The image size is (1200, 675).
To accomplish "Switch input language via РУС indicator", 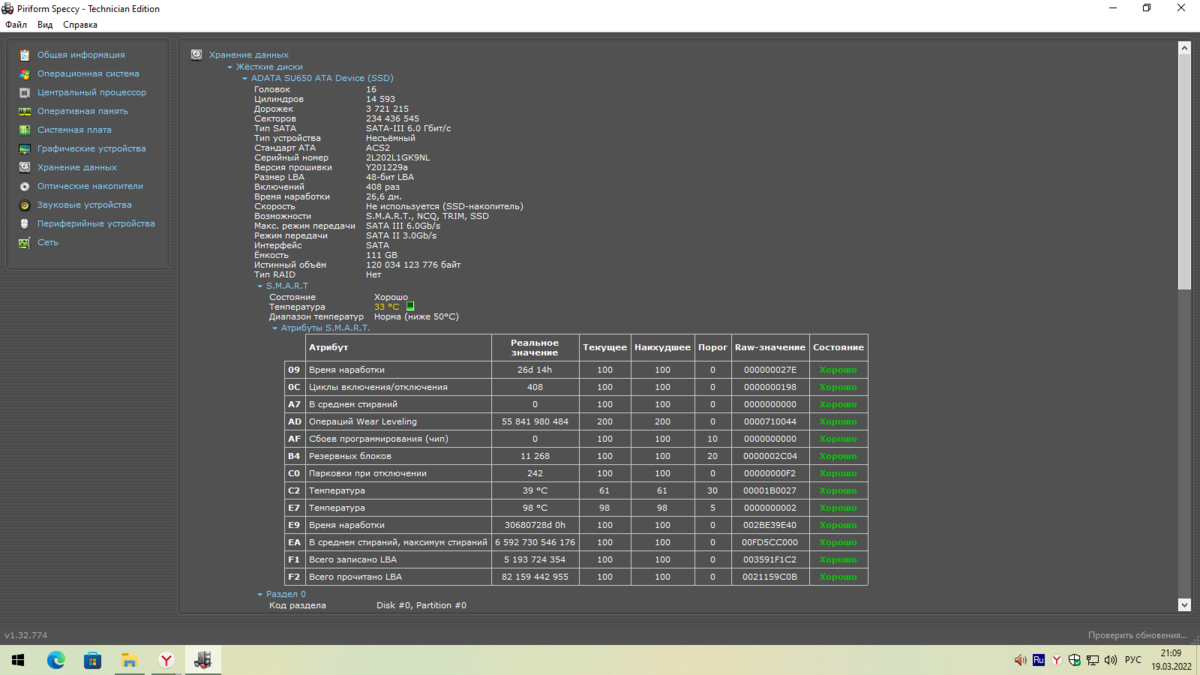I will pyautogui.click(x=1133, y=660).
